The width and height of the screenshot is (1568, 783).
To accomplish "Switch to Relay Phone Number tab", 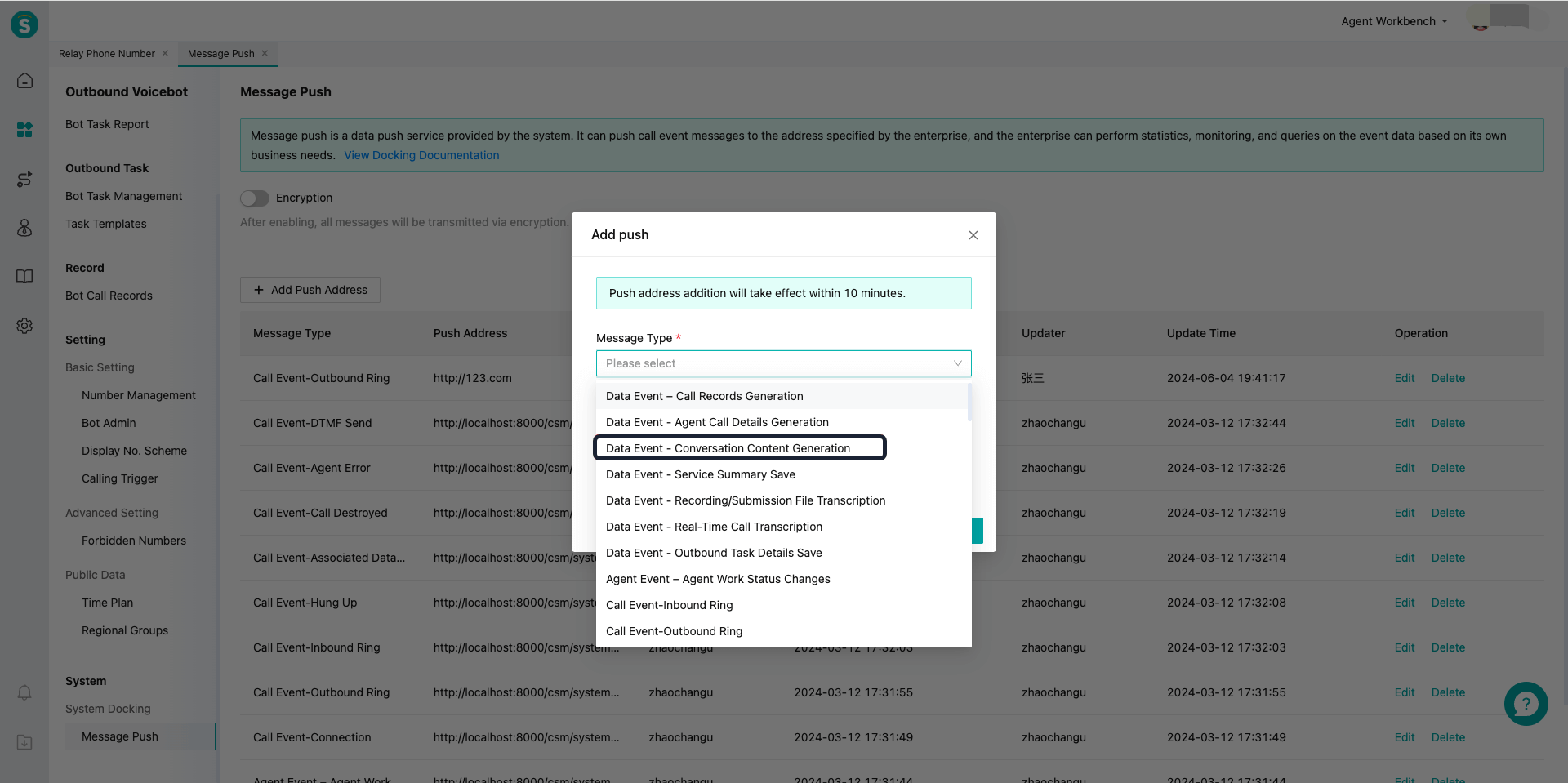I will pyautogui.click(x=106, y=54).
